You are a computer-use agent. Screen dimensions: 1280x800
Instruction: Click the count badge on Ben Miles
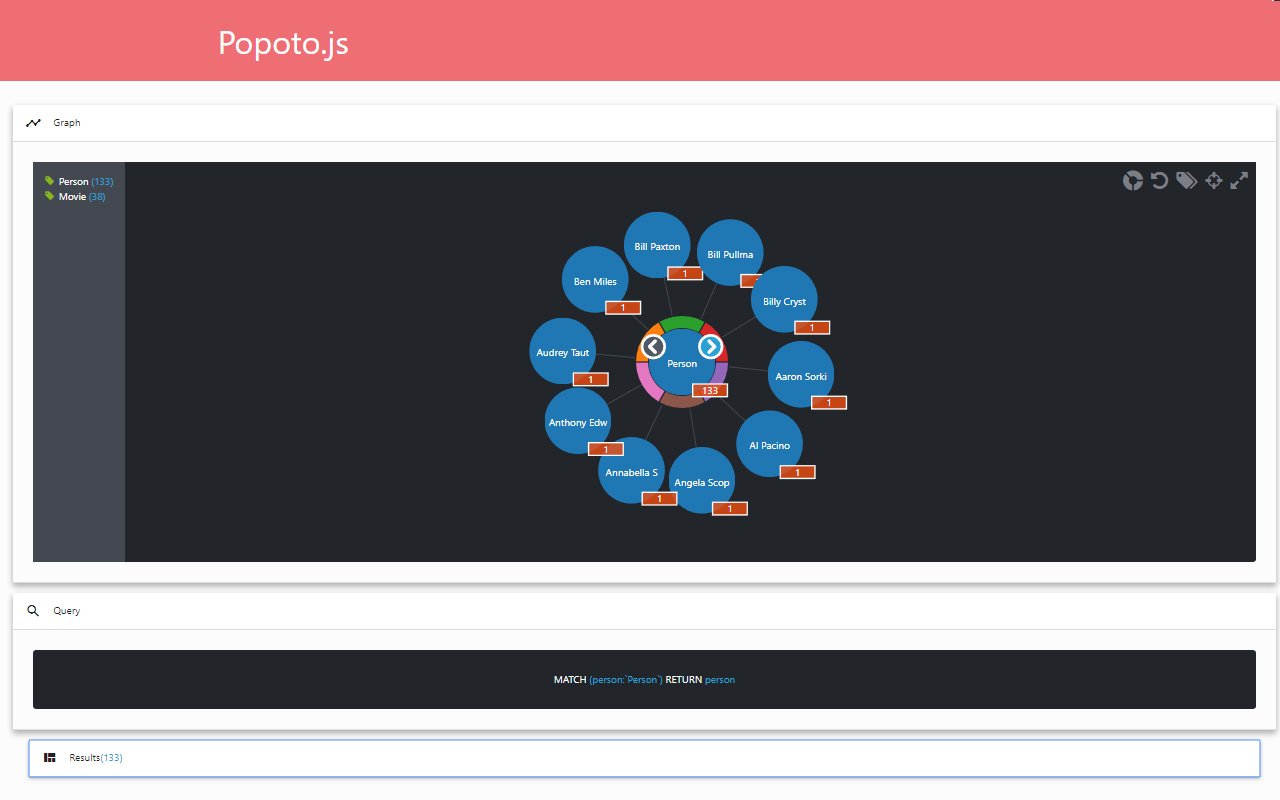(x=623, y=307)
